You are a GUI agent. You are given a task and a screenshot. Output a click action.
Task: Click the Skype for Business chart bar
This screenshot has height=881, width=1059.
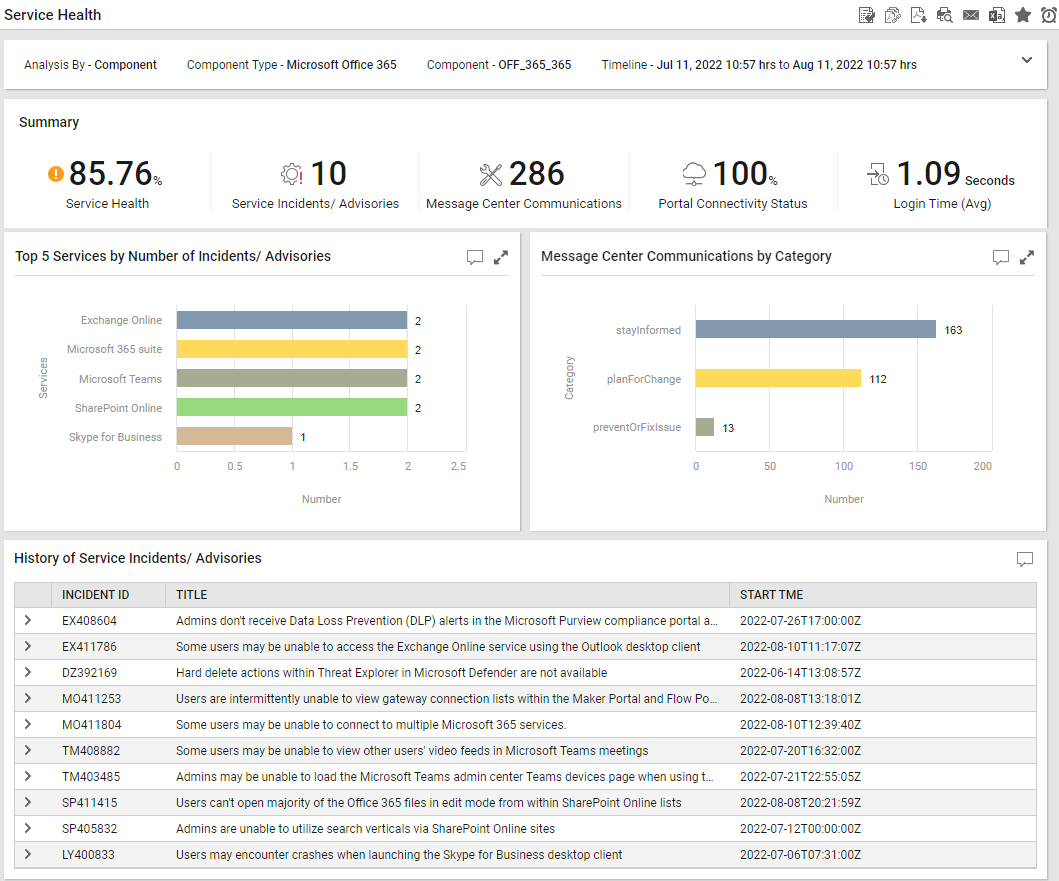(234, 436)
